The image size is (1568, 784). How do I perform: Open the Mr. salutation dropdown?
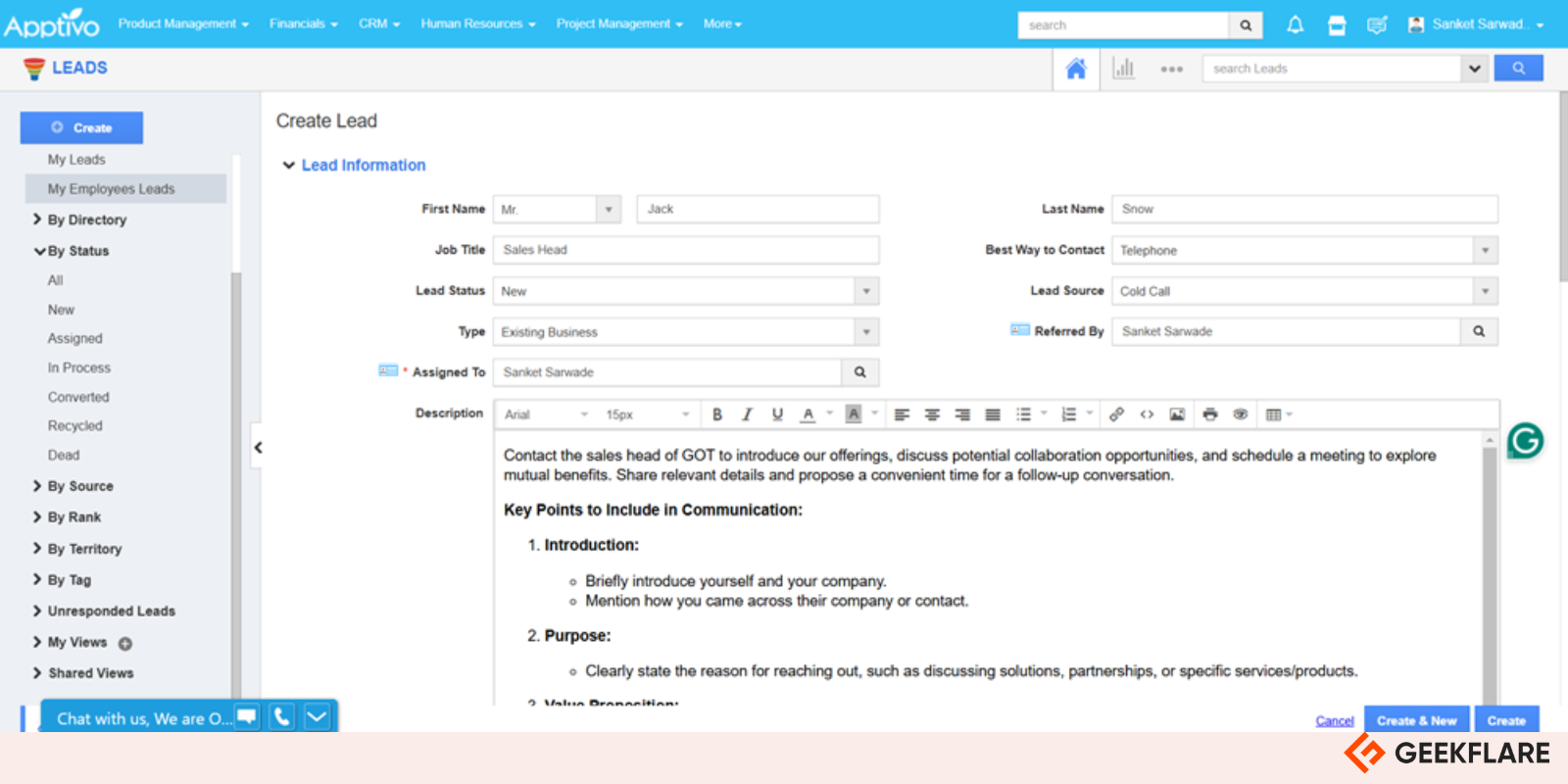point(609,210)
